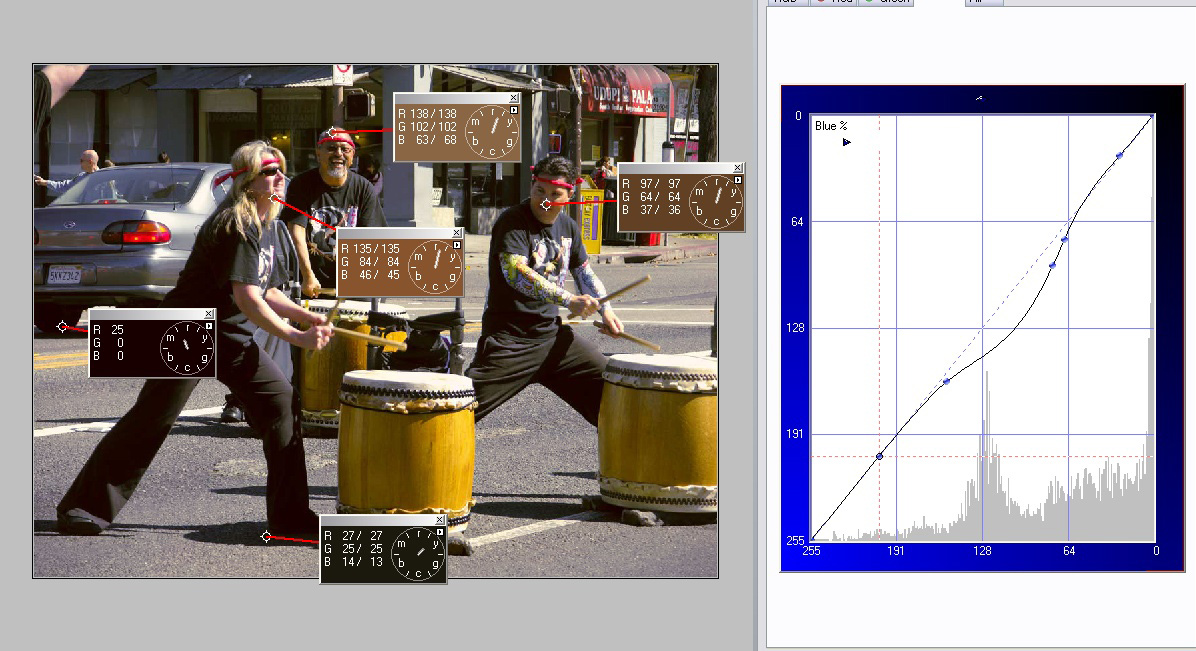
Task: Click the hue clock dial in the R 138/138 readout
Action: [492, 132]
